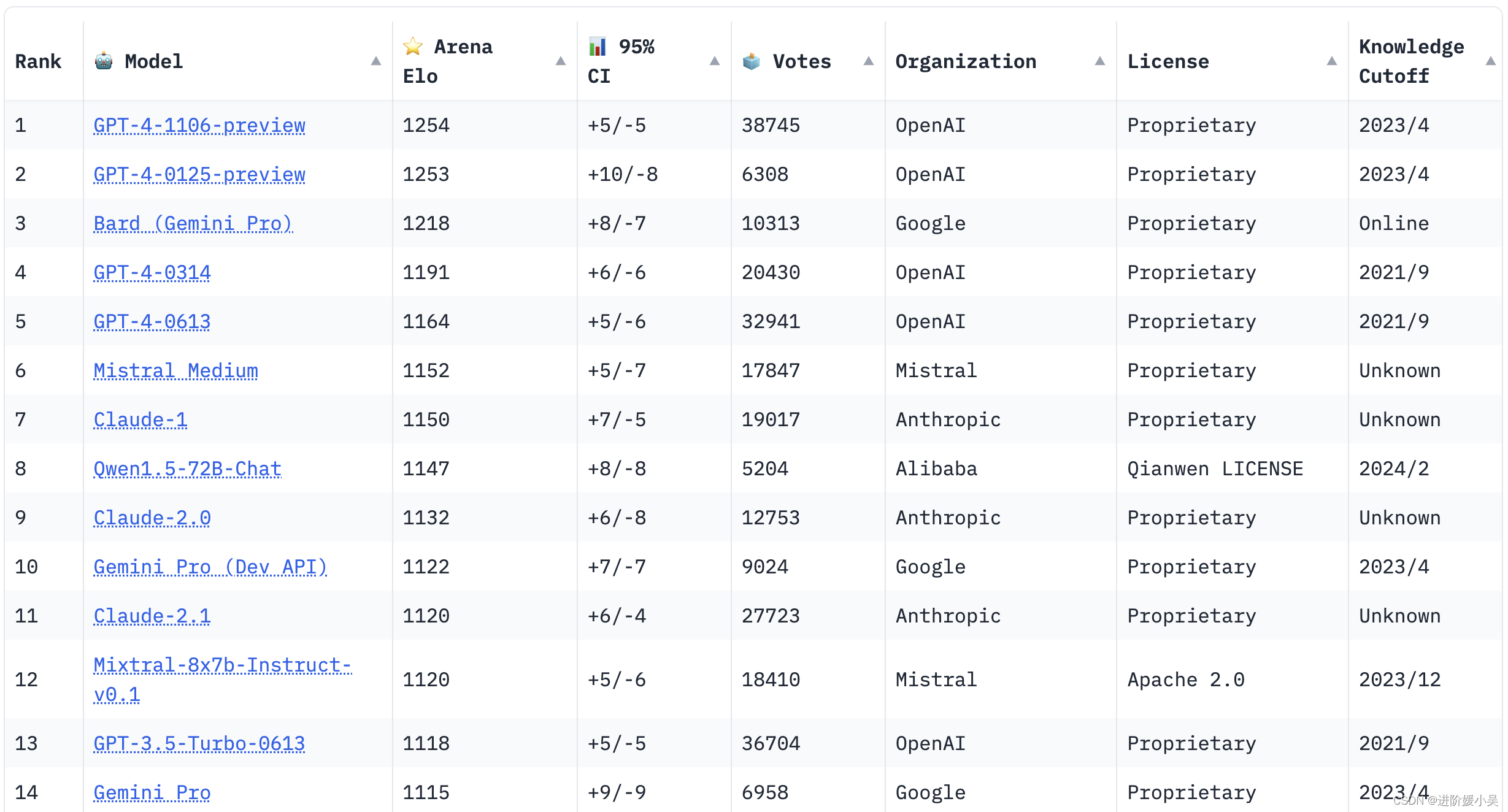The image size is (1508, 812).
Task: Click Anthropic organization in Claude-1 row
Action: point(948,419)
